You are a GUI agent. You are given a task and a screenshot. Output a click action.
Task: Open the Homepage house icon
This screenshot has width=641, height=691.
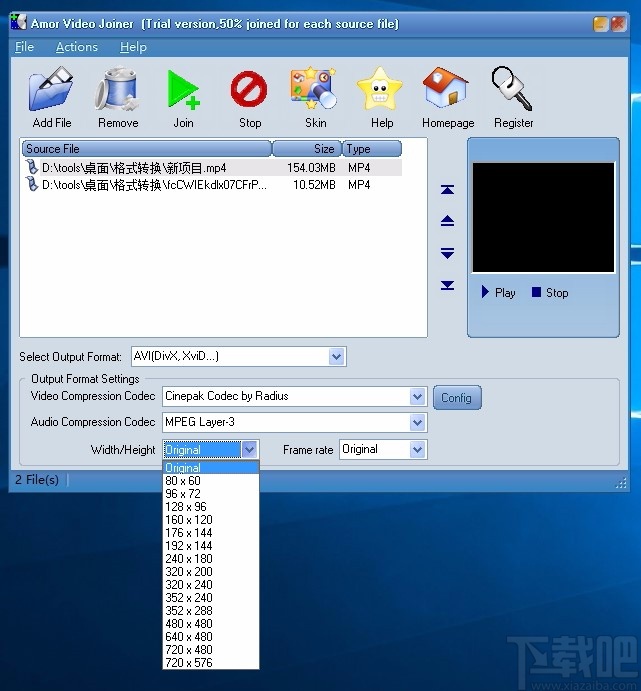coord(446,88)
